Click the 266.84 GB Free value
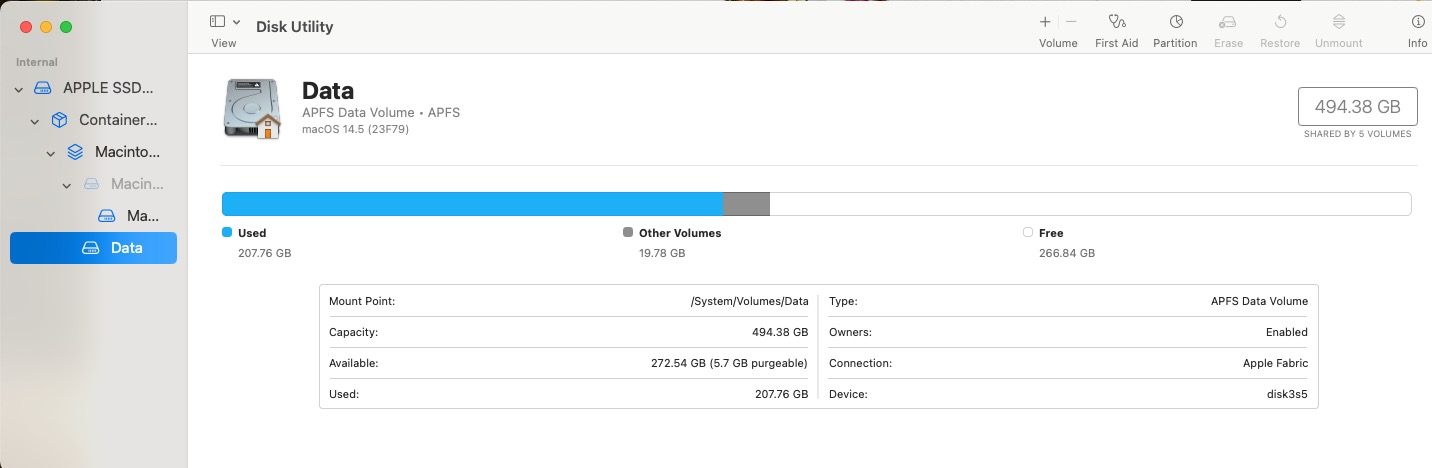 [x=1067, y=253]
